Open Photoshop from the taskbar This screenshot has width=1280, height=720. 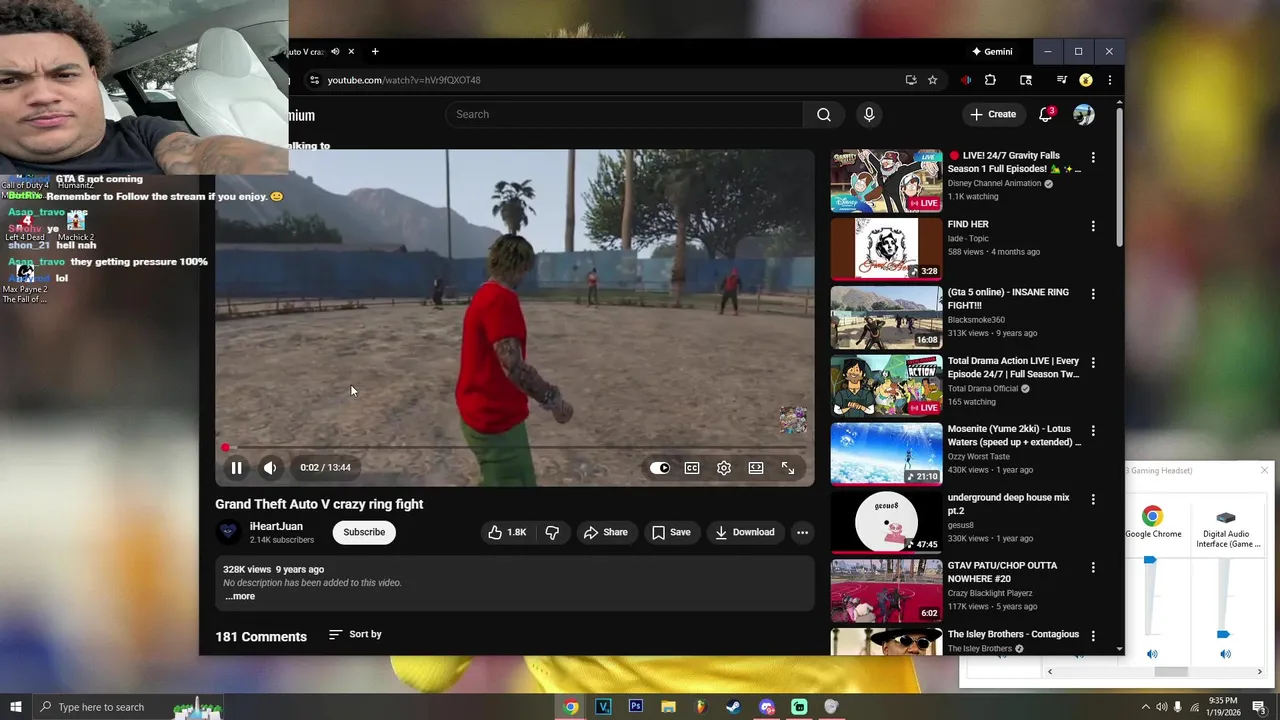click(x=636, y=707)
